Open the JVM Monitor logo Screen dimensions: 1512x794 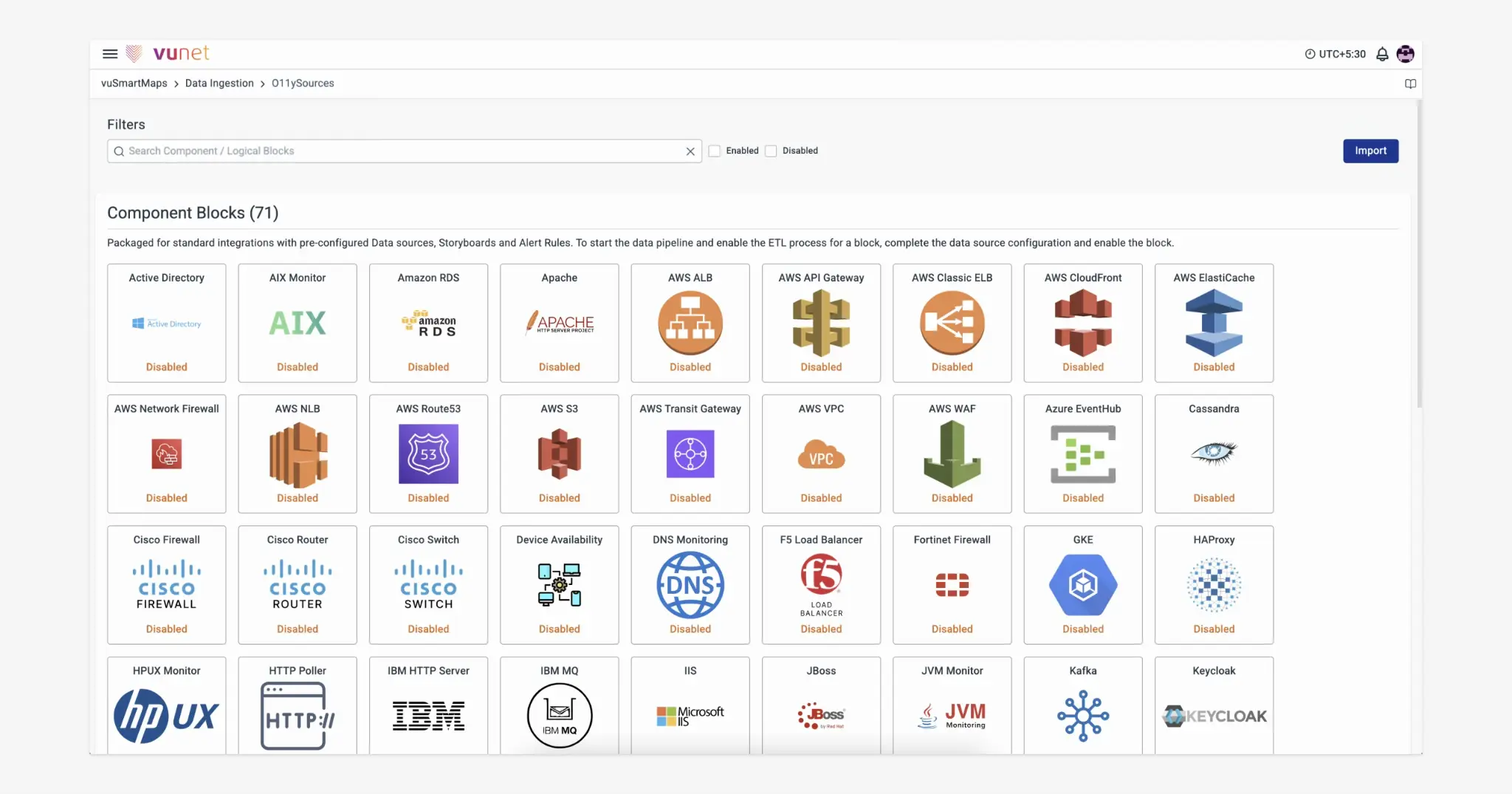pyautogui.click(x=952, y=715)
